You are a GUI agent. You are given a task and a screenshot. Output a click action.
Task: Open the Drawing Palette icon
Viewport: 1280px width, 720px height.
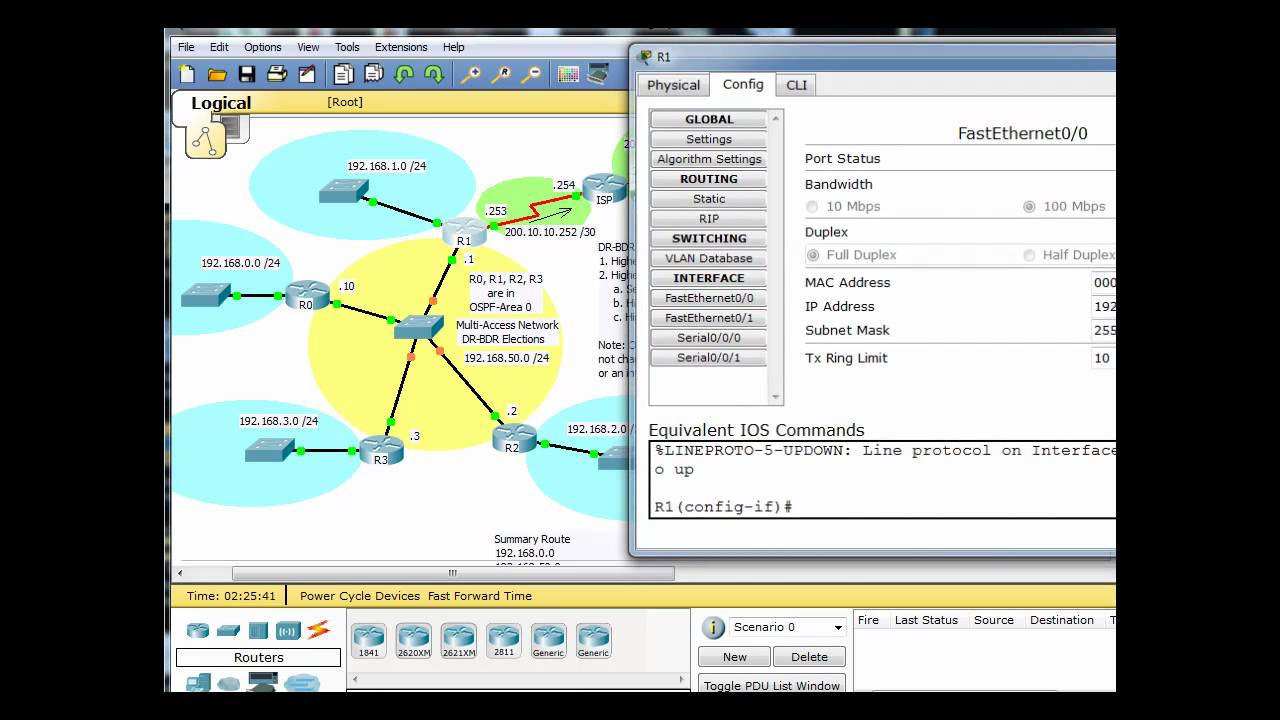pyautogui.click(x=568, y=74)
